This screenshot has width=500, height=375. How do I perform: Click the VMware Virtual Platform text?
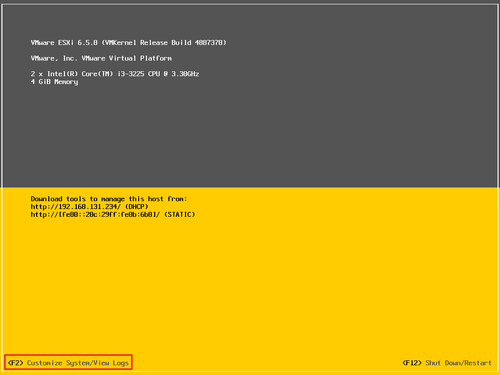pos(127,58)
